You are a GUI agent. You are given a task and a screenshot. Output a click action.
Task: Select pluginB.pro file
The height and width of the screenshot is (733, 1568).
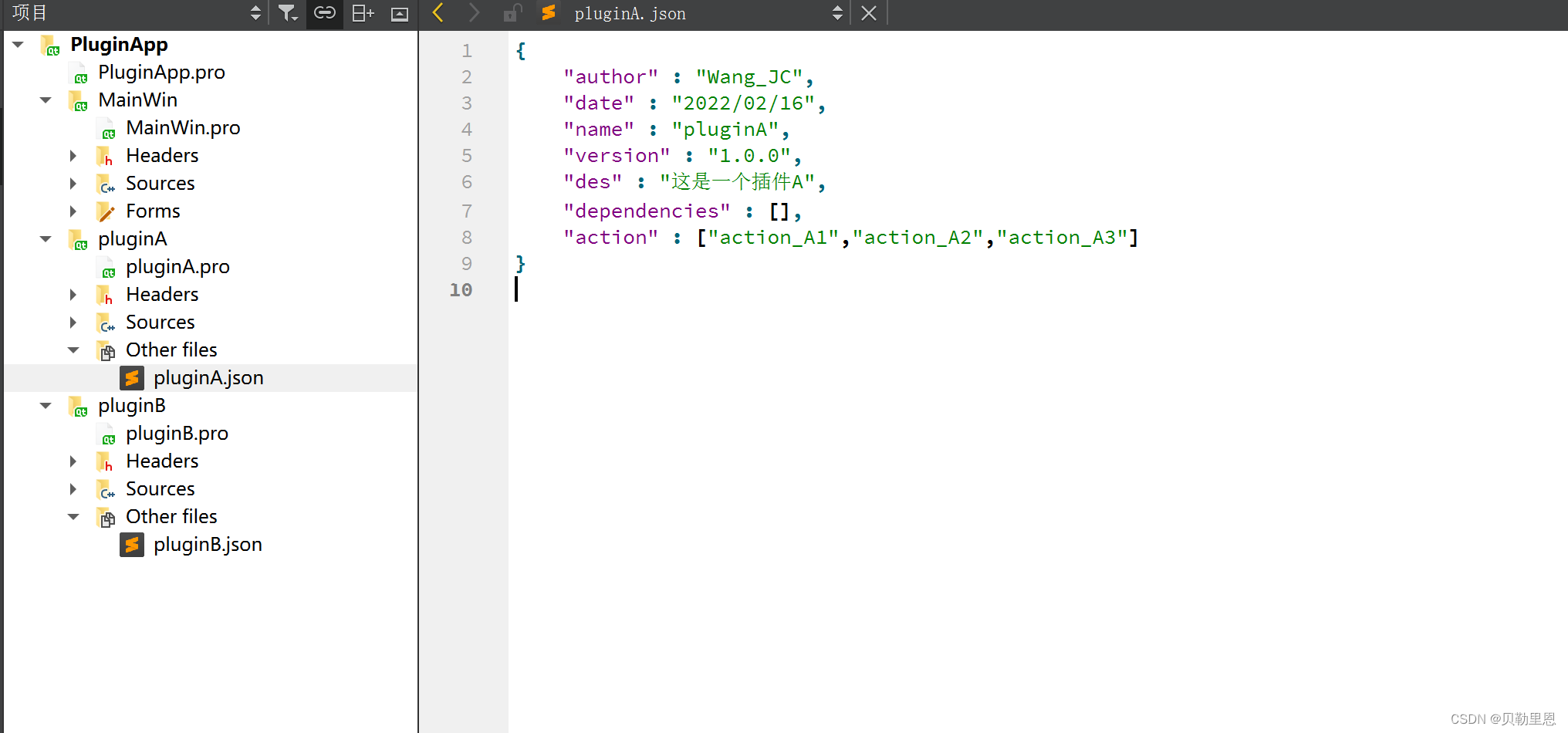point(177,434)
